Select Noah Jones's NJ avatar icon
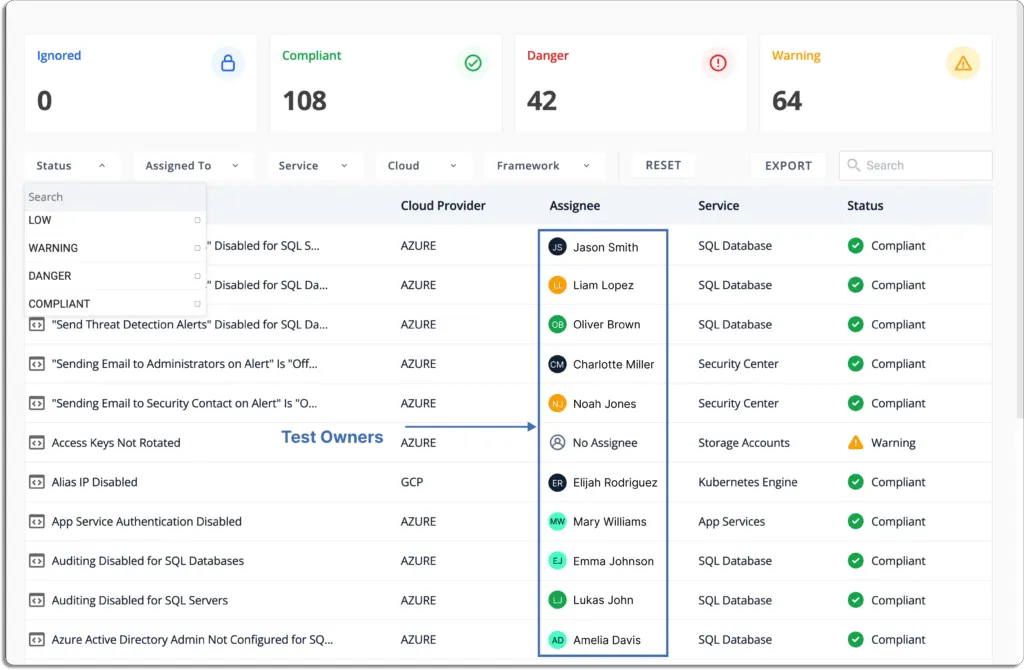The image size is (1024, 670). [557, 403]
